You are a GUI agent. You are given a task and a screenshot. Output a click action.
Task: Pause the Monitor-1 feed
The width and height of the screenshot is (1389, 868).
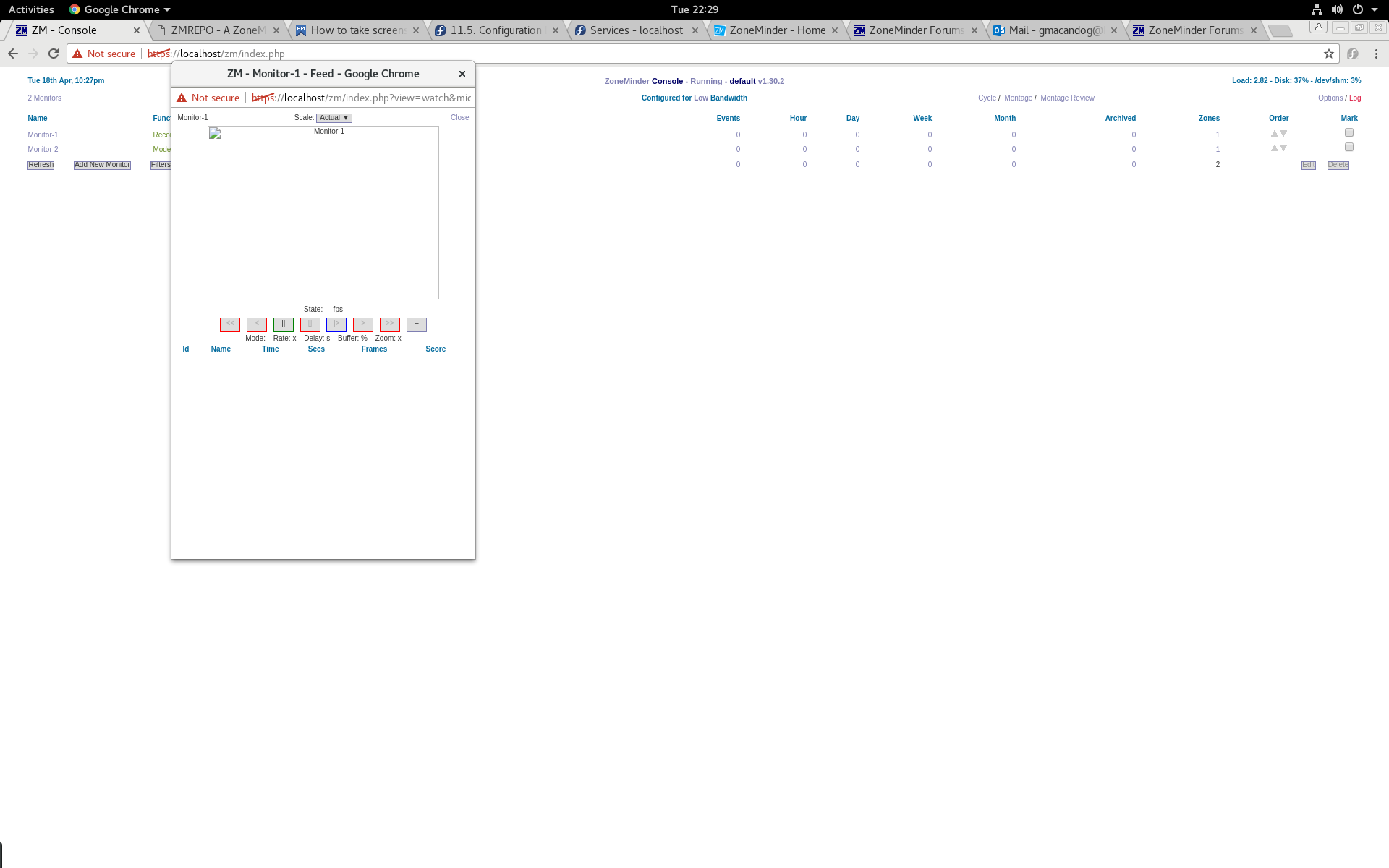coord(284,325)
